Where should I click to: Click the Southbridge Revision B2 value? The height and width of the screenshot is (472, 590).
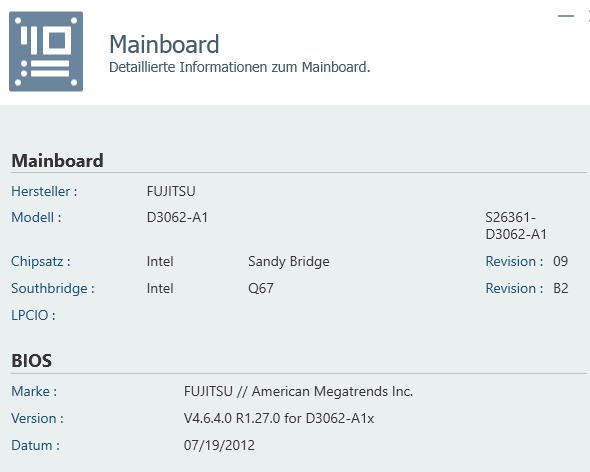pyautogui.click(x=560, y=289)
